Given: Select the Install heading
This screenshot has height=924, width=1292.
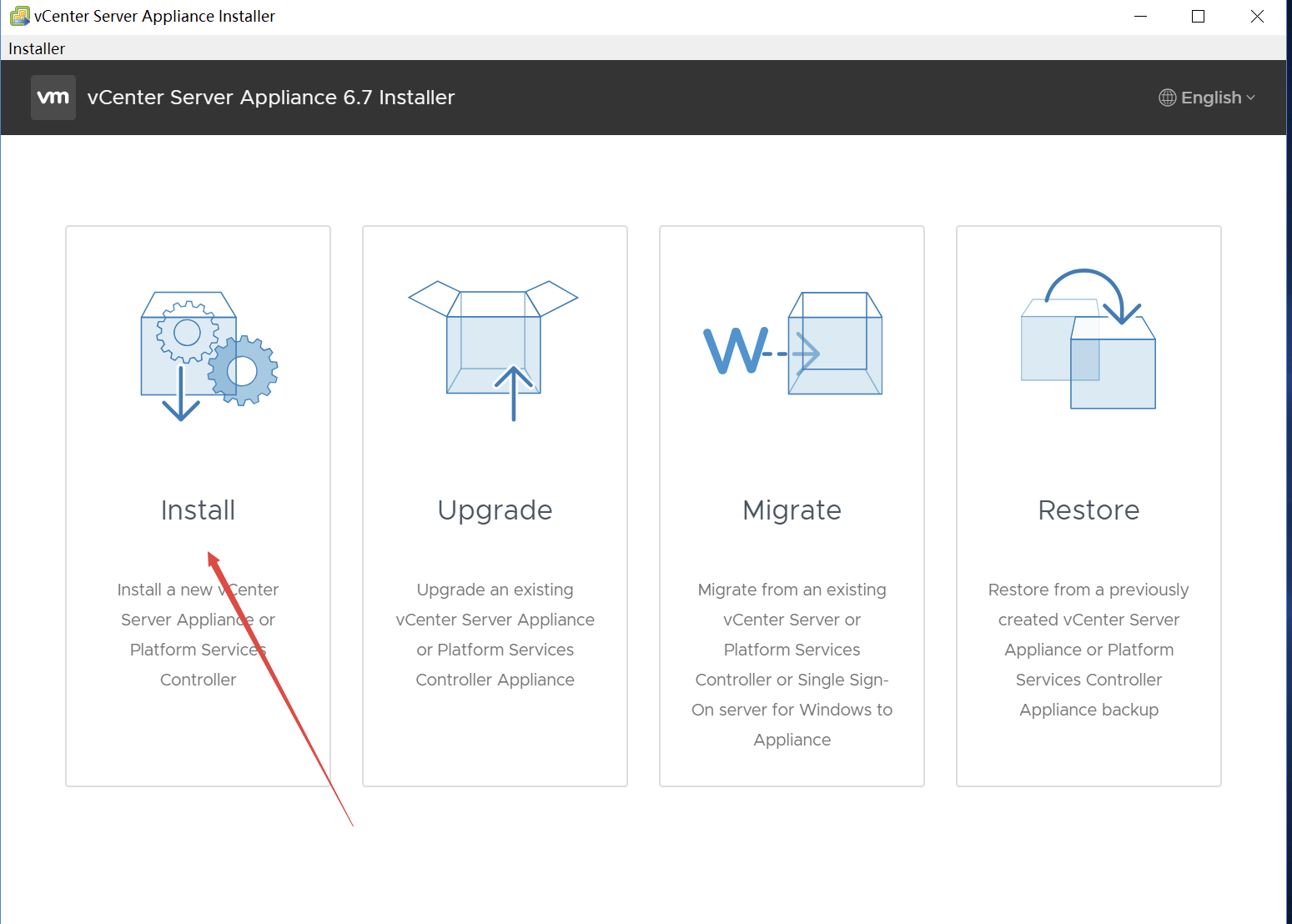Looking at the screenshot, I should (198, 510).
